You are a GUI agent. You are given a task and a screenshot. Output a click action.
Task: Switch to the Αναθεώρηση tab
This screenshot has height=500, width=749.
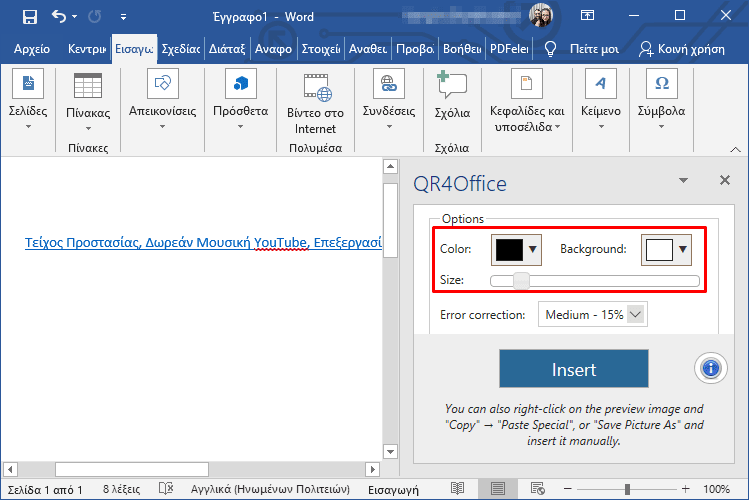pyautogui.click(x=367, y=49)
